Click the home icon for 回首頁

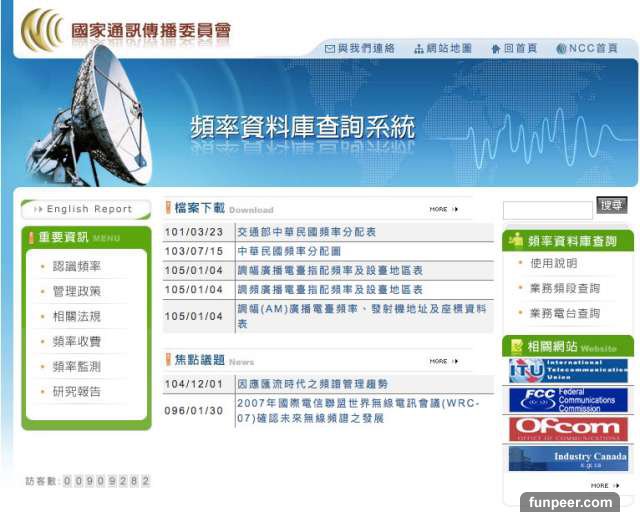[x=496, y=49]
